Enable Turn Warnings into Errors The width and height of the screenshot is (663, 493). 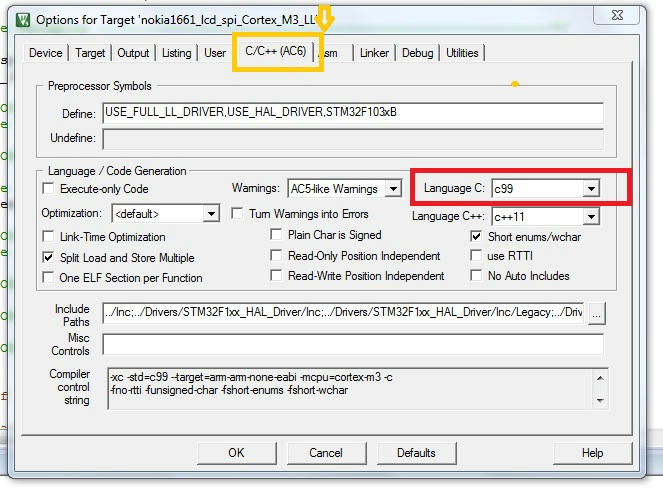click(x=238, y=214)
